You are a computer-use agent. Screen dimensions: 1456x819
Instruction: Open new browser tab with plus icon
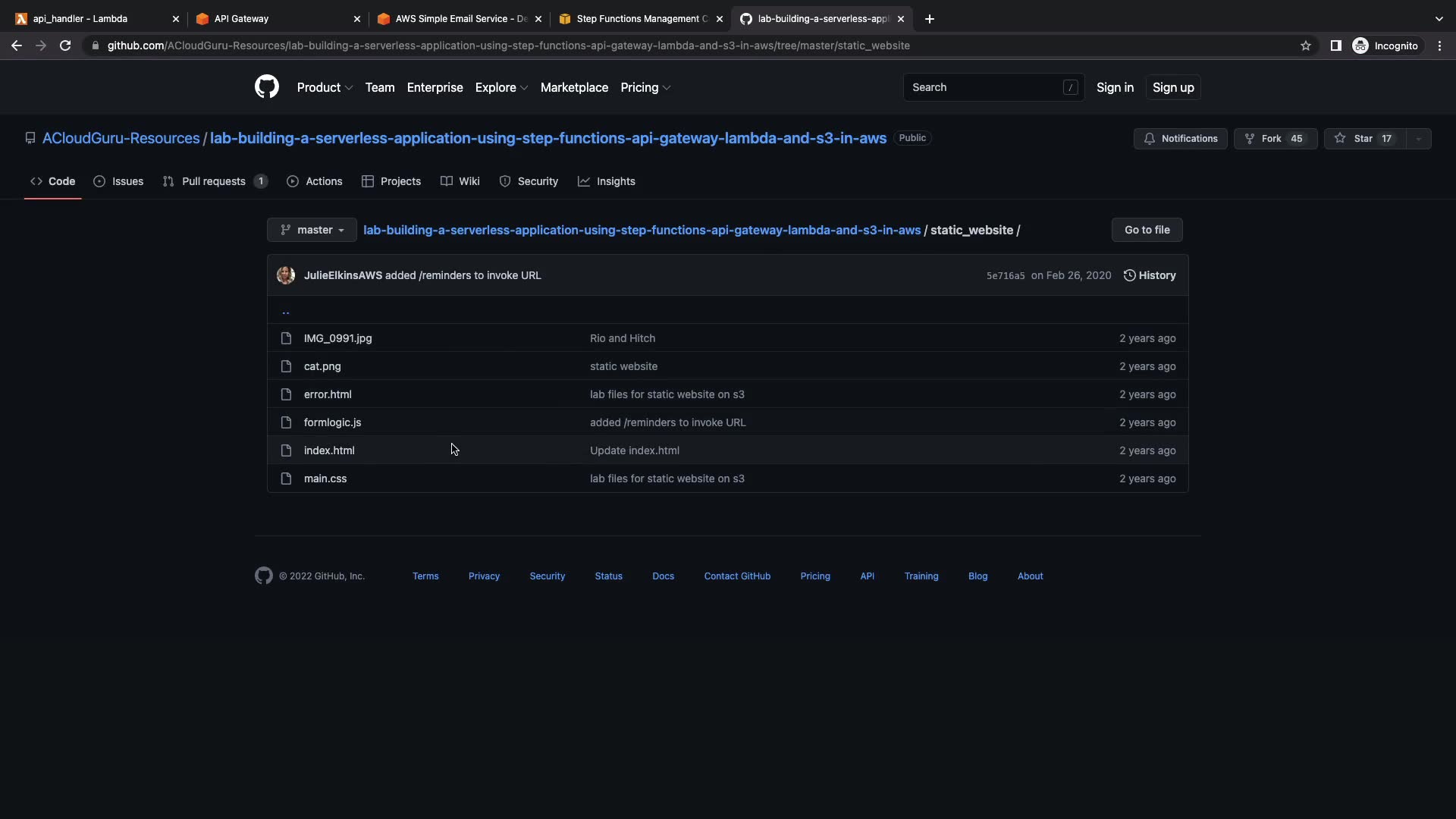click(930, 19)
